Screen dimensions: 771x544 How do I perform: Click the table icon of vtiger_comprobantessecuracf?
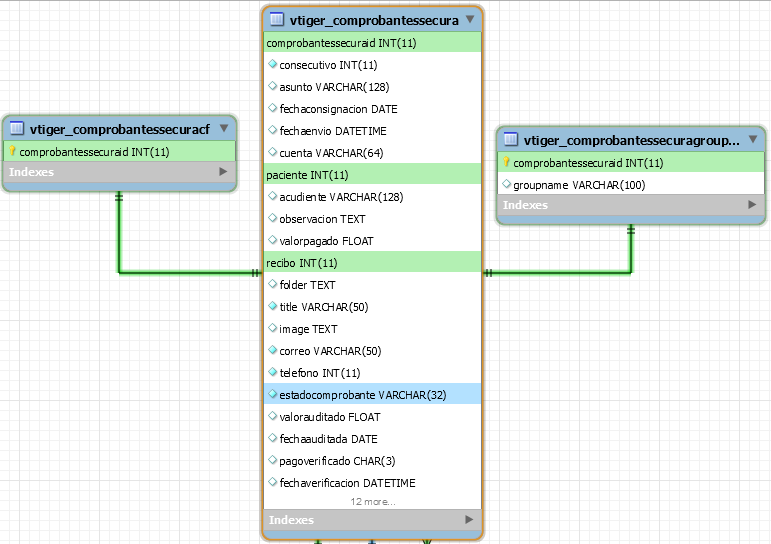[x=17, y=128]
